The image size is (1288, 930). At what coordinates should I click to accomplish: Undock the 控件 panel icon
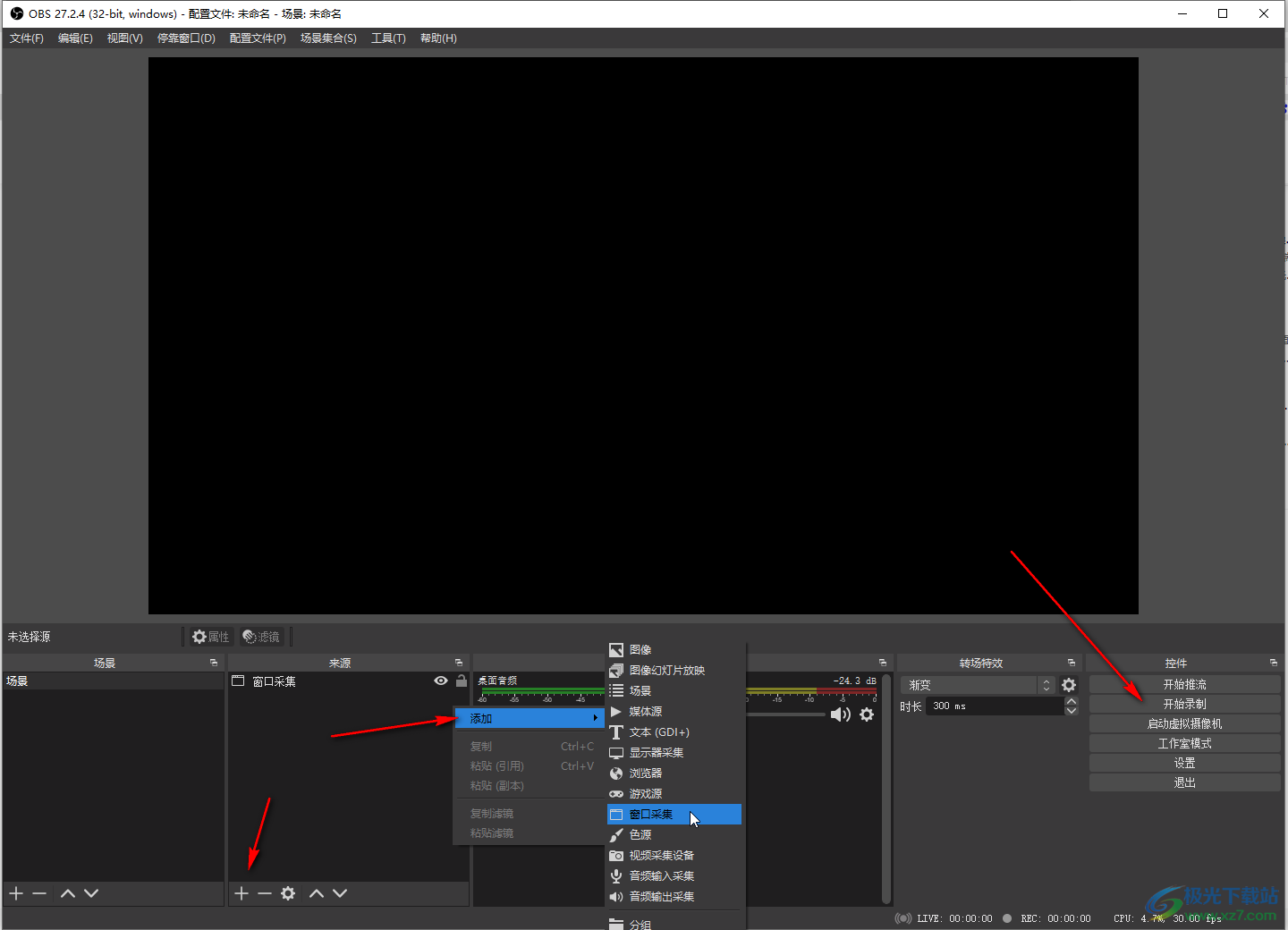coord(1274,663)
